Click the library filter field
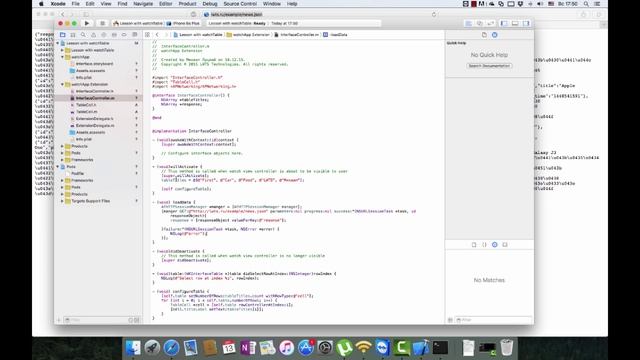 493,320
